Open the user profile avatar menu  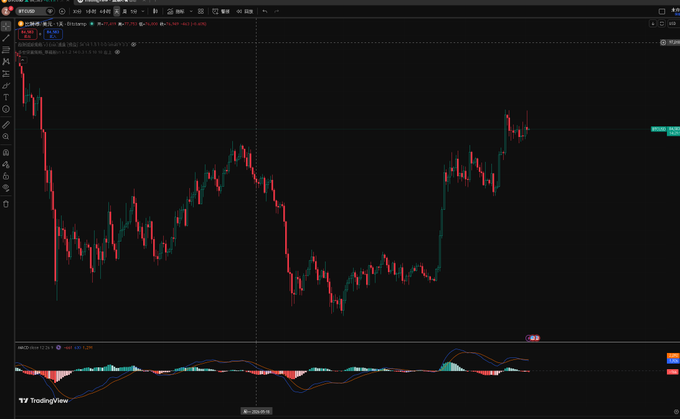point(6,11)
